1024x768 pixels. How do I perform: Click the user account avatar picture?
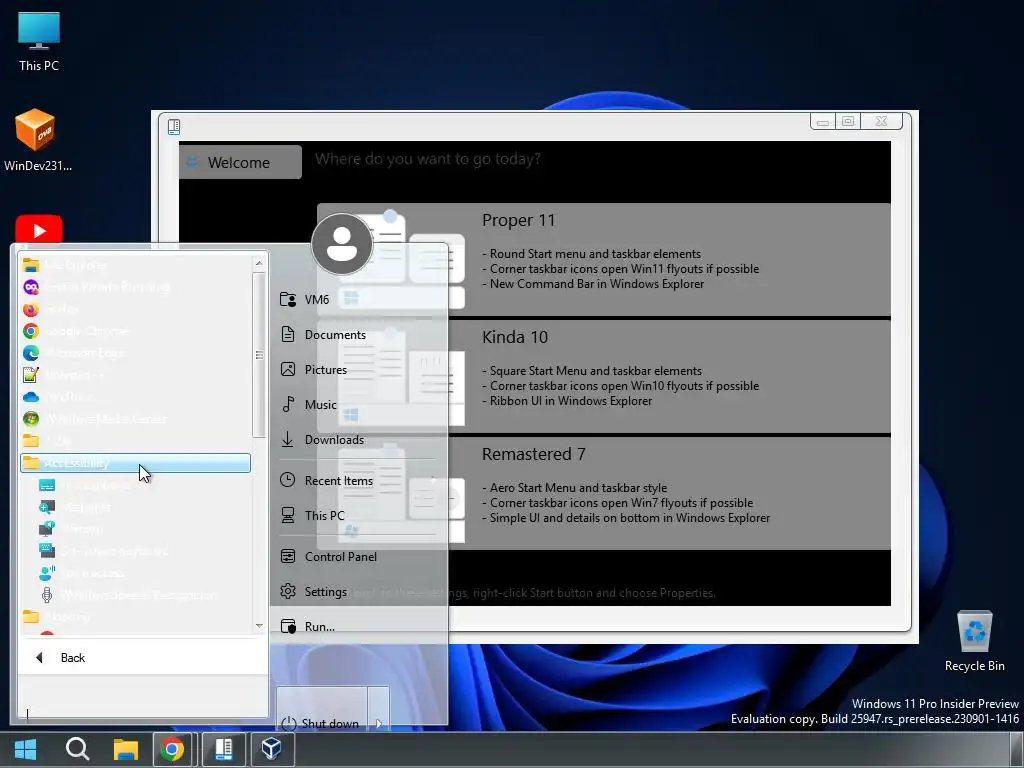pos(342,244)
